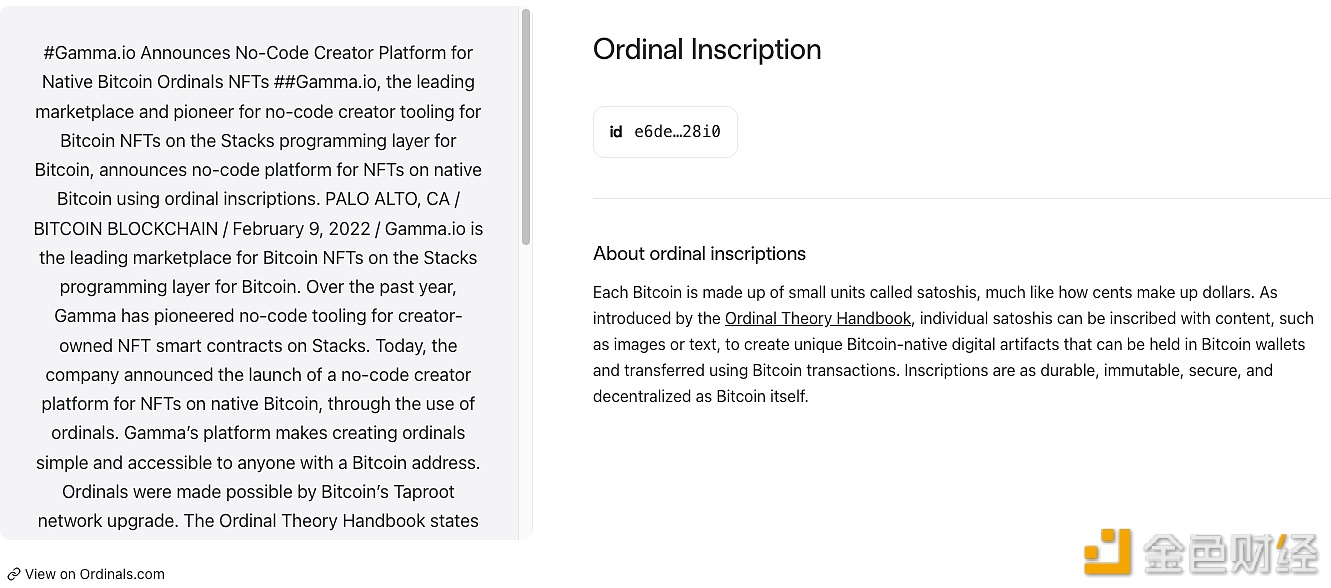Viewport: 1331px width, 588px height.
Task: Click the Ordinals were made possible line
Action: 258,492
